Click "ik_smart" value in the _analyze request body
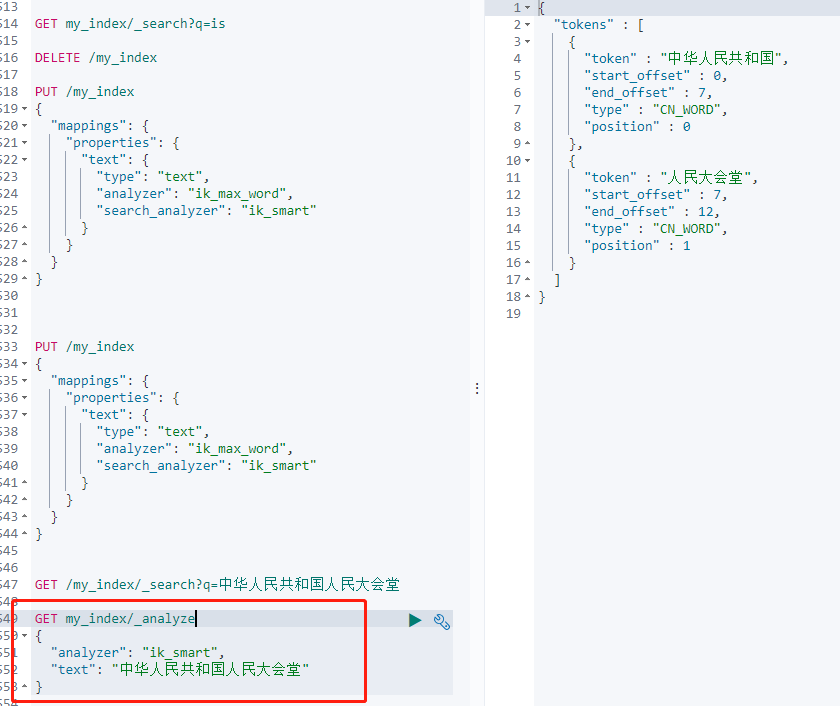Screen dimensions: 840x706 (x=180, y=653)
